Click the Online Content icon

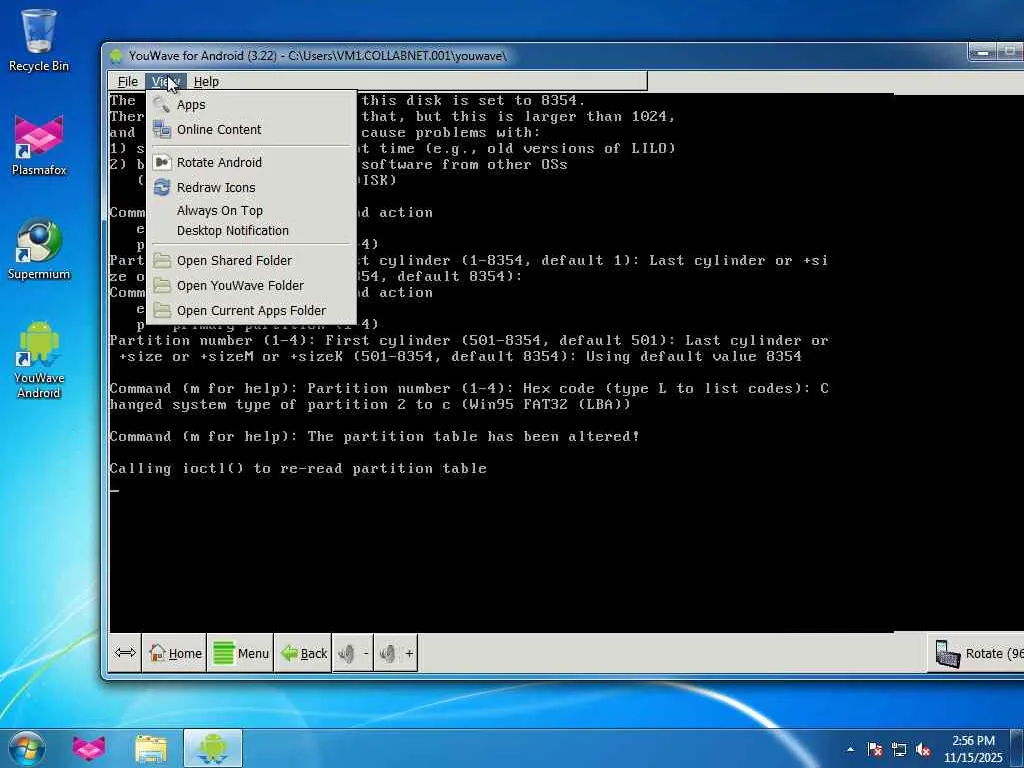(x=161, y=129)
